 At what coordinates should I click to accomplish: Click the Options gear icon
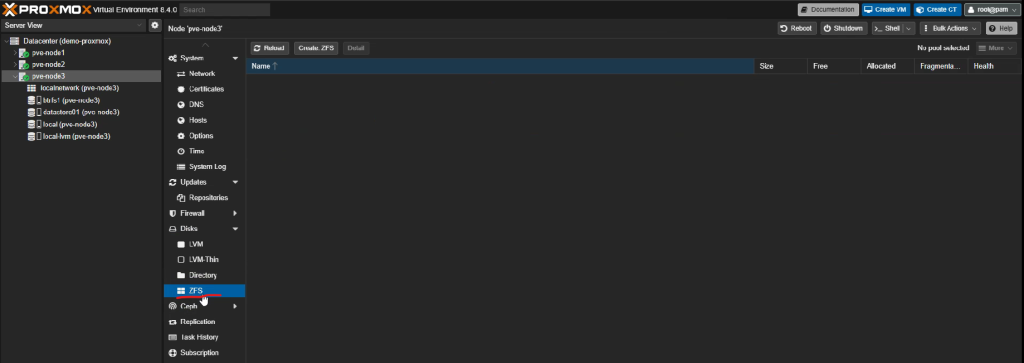pos(182,136)
